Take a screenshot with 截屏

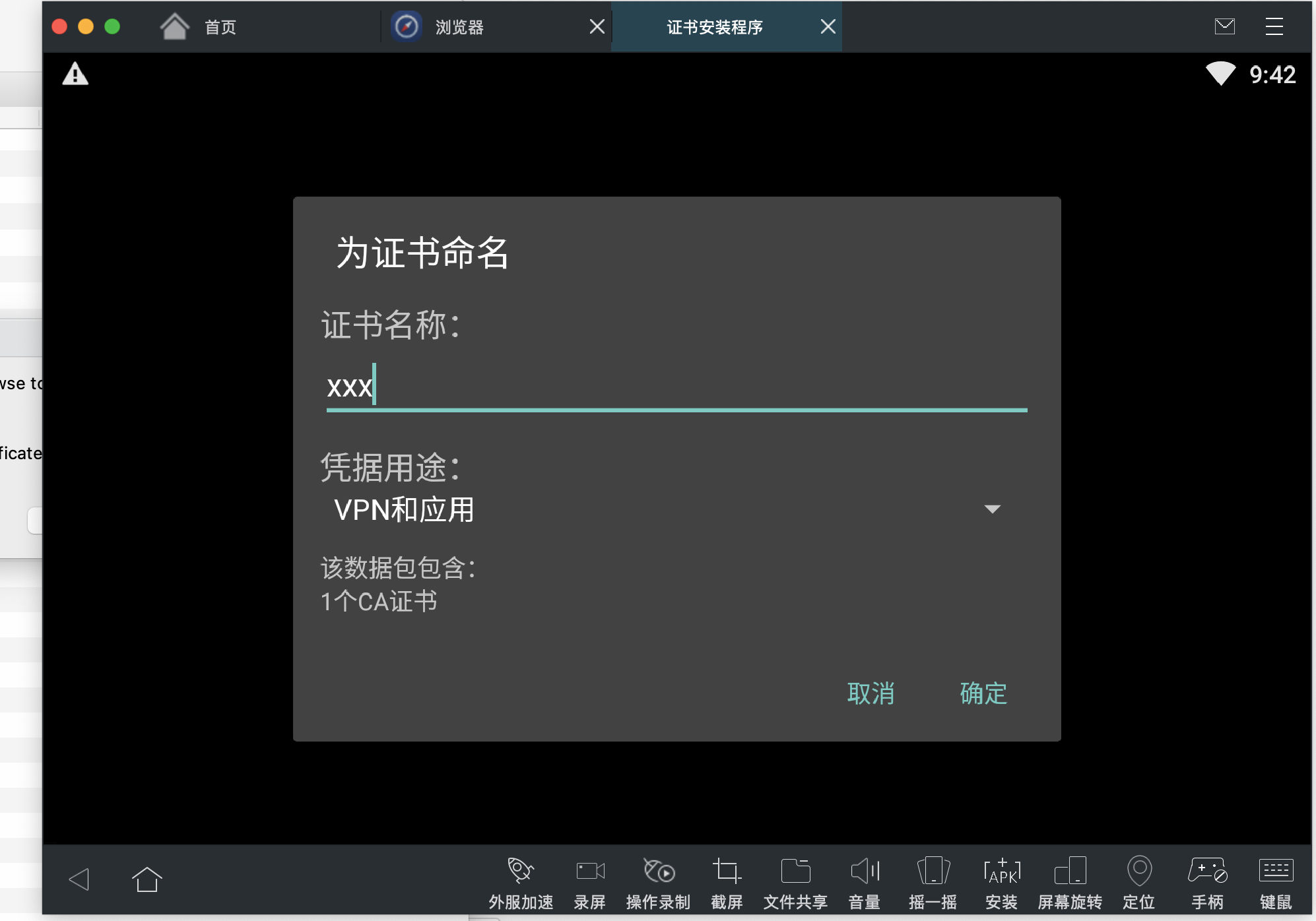click(727, 871)
